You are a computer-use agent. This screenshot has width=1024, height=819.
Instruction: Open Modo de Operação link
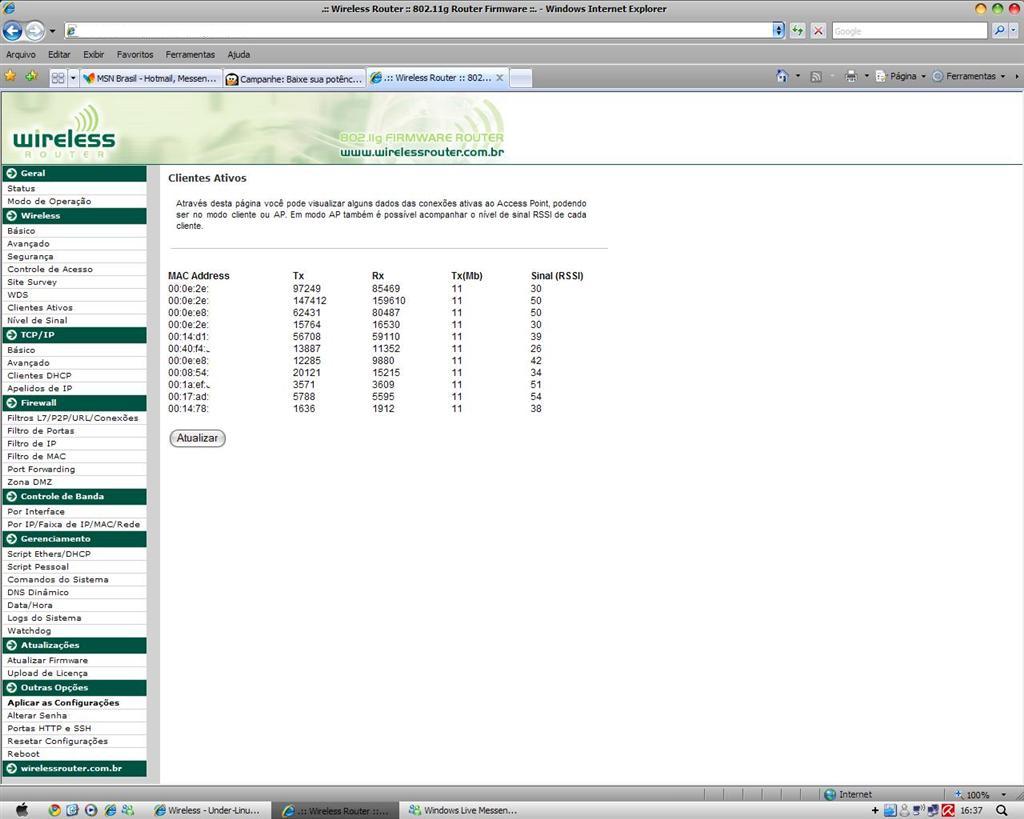[x=49, y=201]
